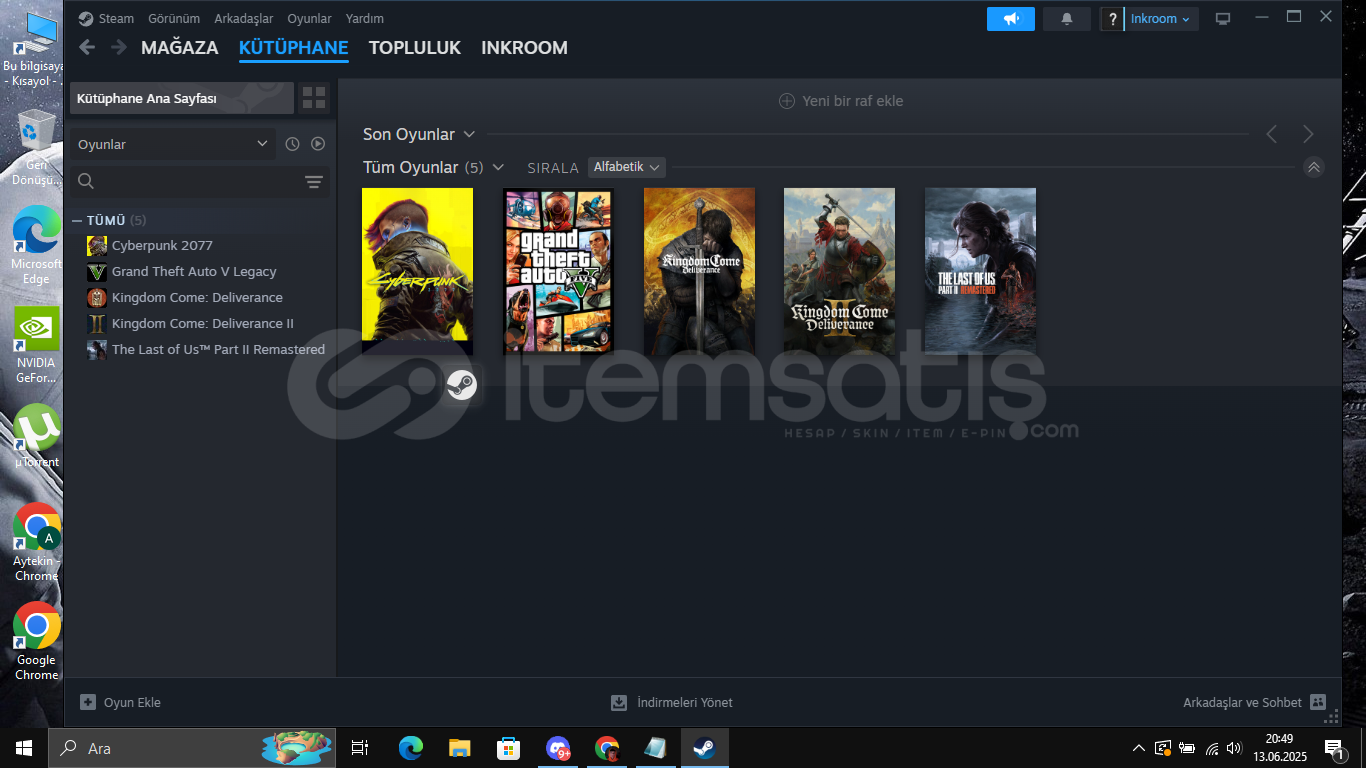The image size is (1366, 768).
Task: Open Discord from the taskbar
Action: [x=558, y=748]
